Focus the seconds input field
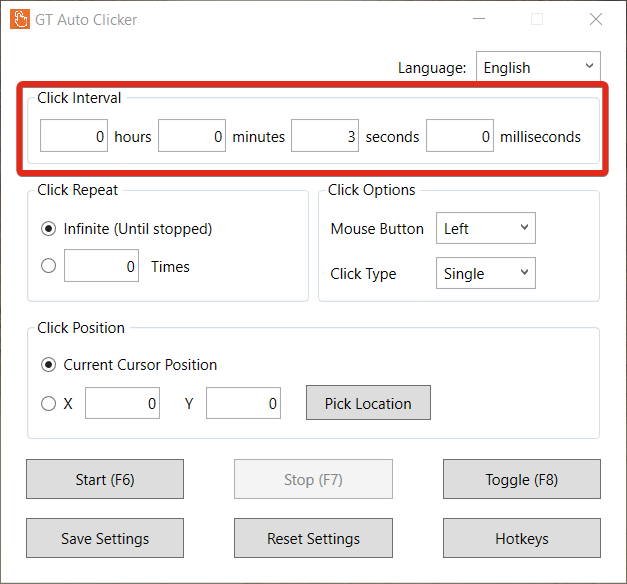 [325, 136]
